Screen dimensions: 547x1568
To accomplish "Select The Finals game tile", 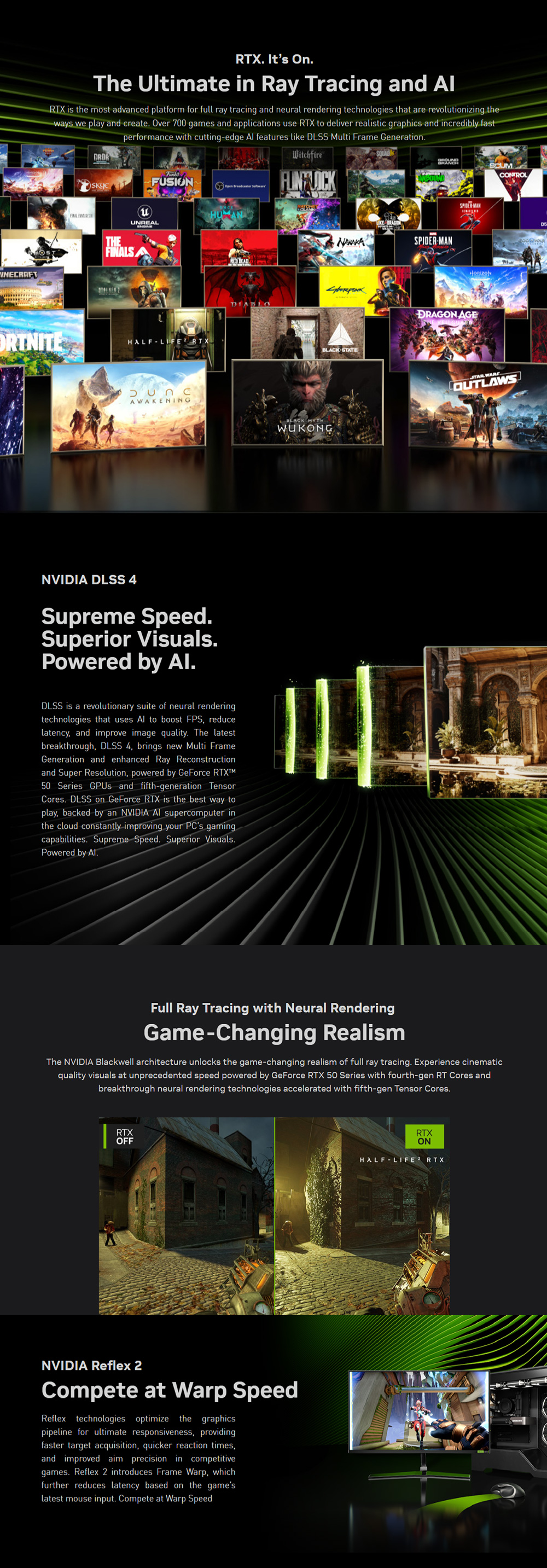I will (x=141, y=248).
